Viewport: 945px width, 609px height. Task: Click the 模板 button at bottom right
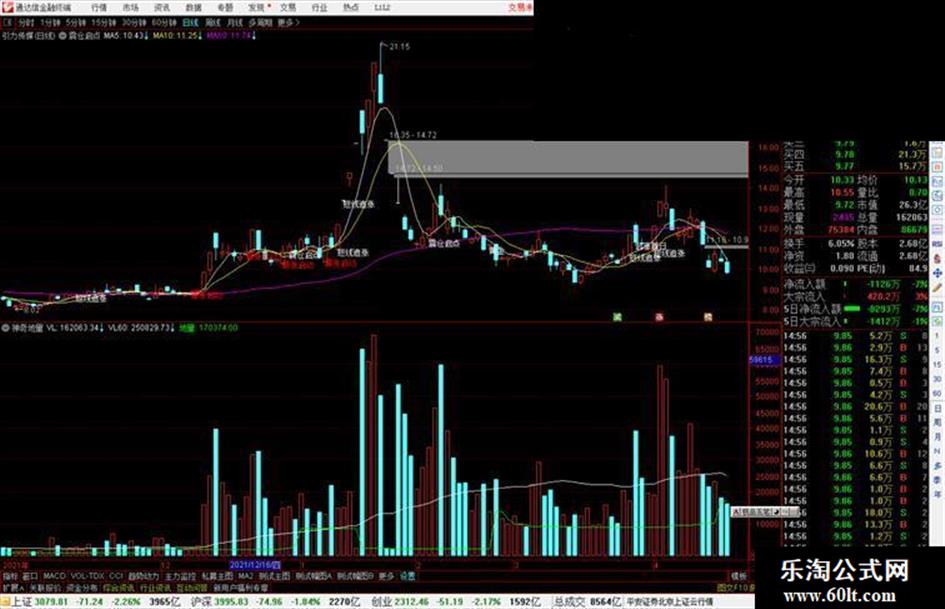(738, 576)
